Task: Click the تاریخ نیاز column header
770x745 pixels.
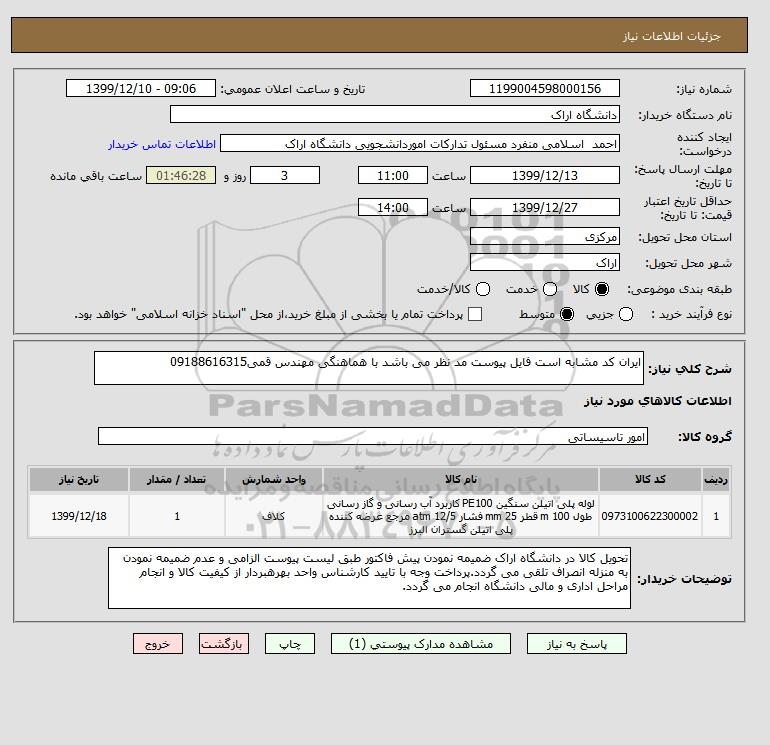Action: [x=79, y=479]
